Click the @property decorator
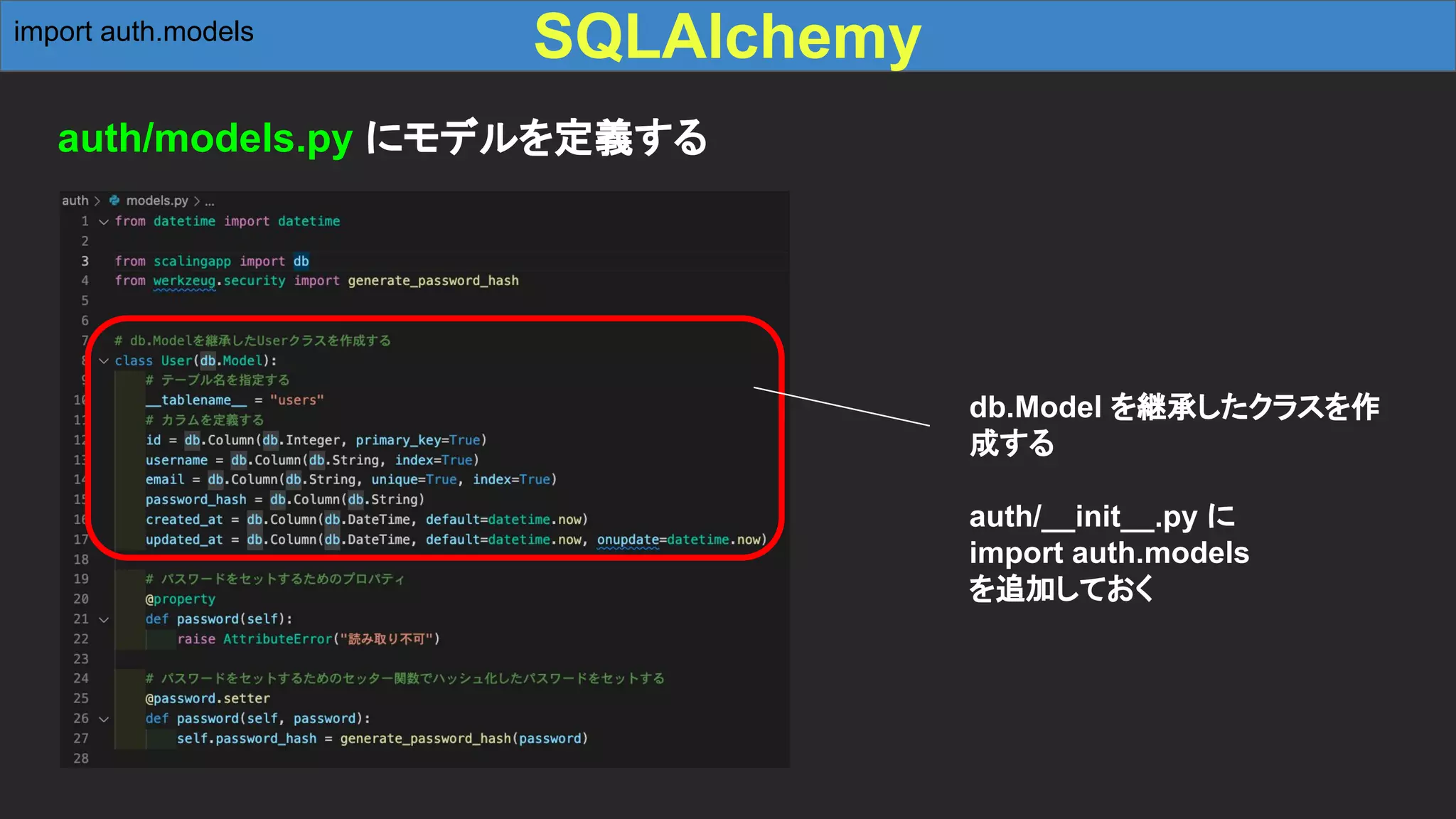The image size is (1456, 819). coord(181,599)
